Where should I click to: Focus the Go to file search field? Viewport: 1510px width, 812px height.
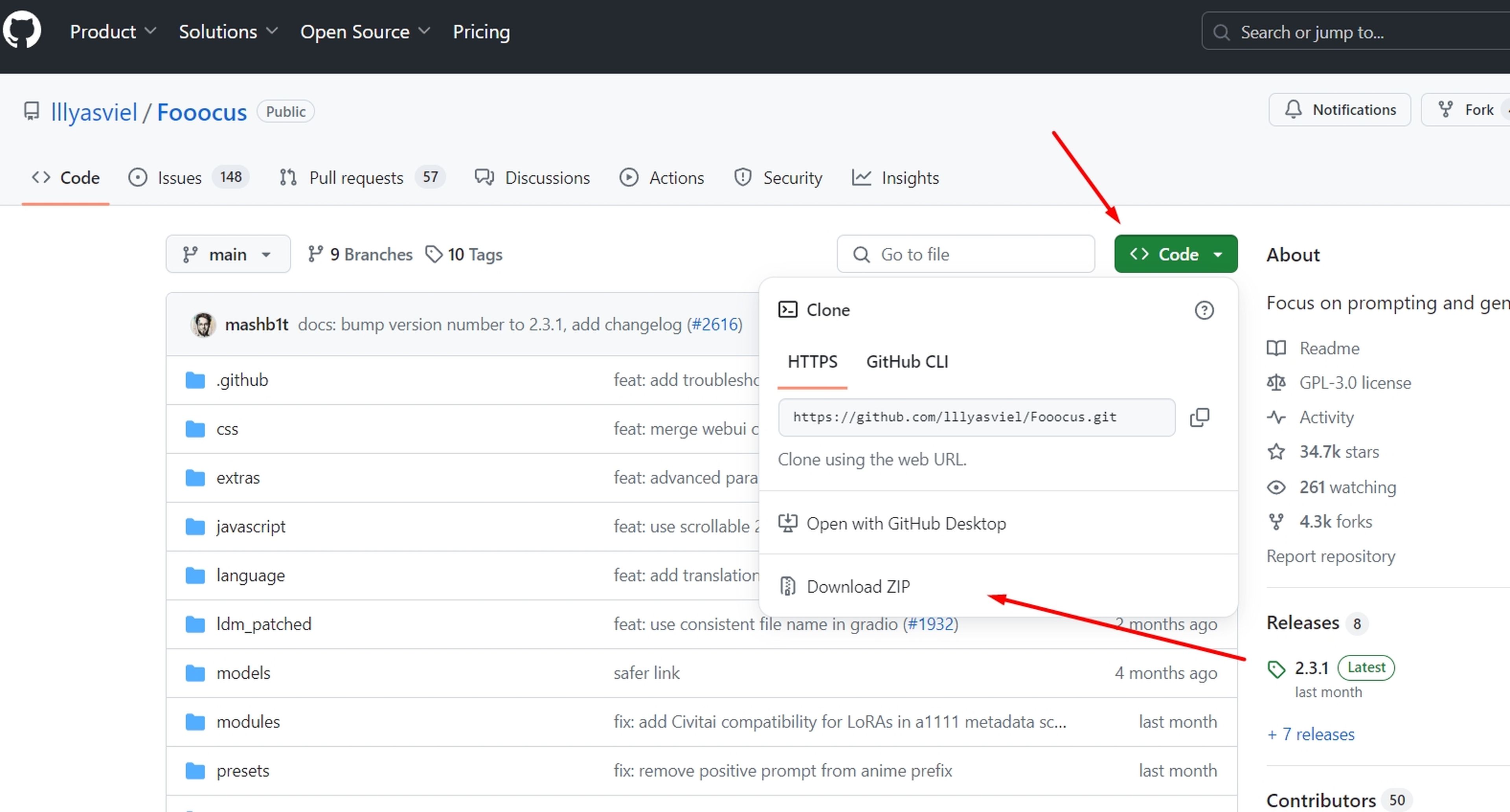click(965, 254)
